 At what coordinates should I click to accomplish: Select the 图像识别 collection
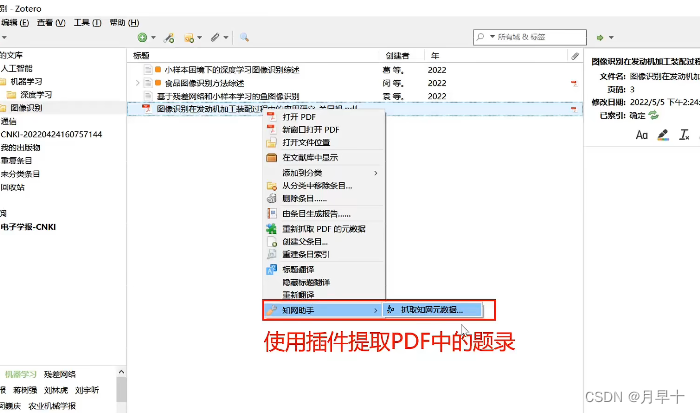(26, 108)
